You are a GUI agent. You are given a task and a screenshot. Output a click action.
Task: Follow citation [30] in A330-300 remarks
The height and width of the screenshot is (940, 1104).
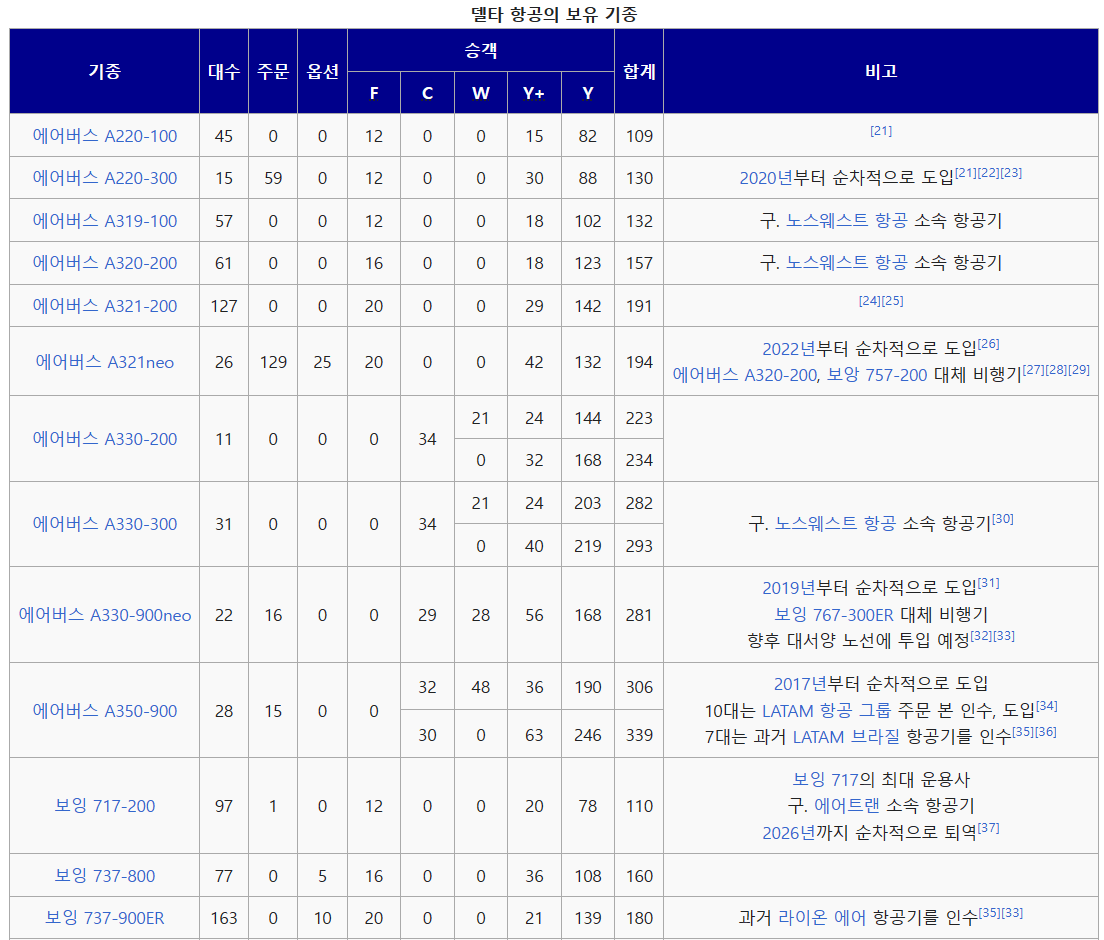click(x=1003, y=520)
